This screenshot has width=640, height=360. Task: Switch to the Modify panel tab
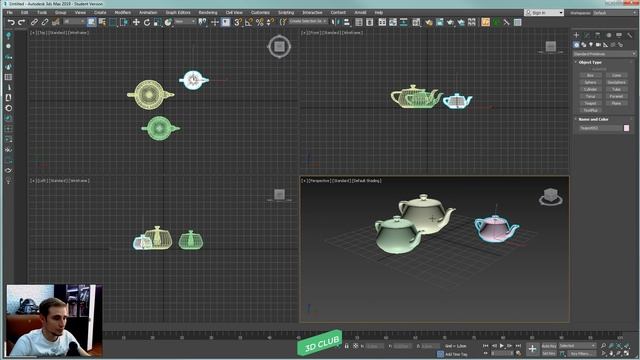587,35
